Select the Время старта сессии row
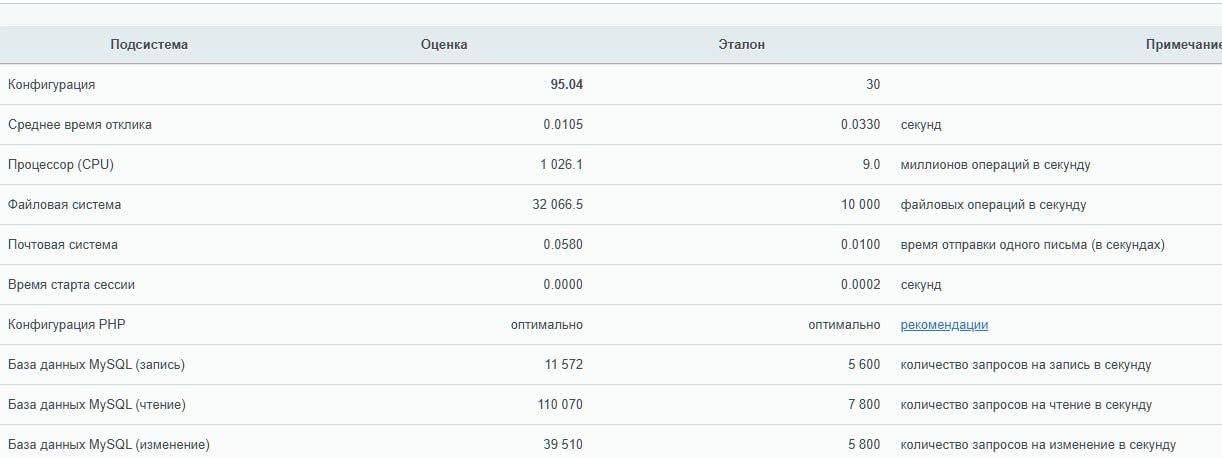Viewport: 1222px width, 458px height. (x=71, y=285)
